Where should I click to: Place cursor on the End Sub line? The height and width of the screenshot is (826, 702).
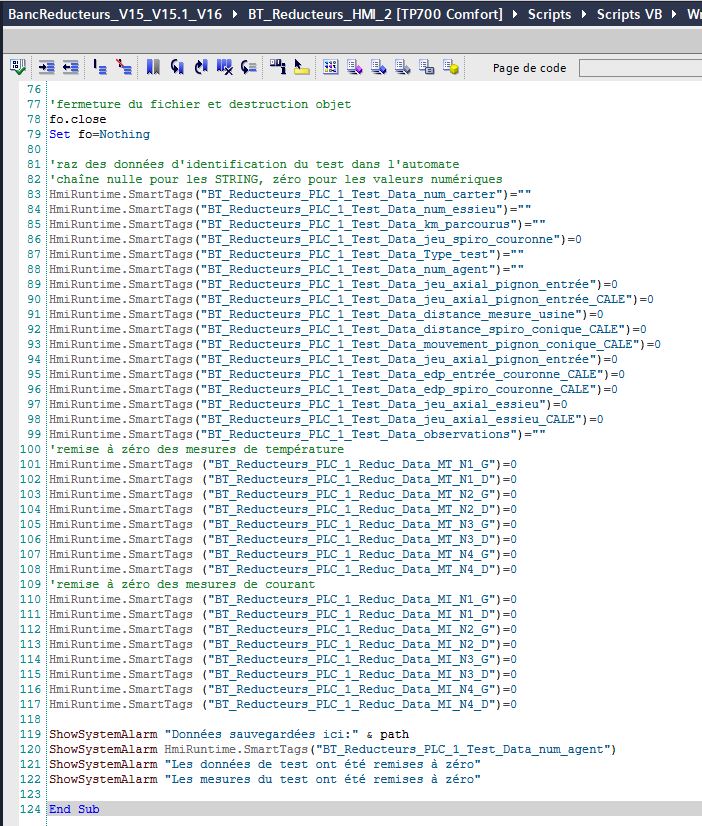tap(75, 809)
